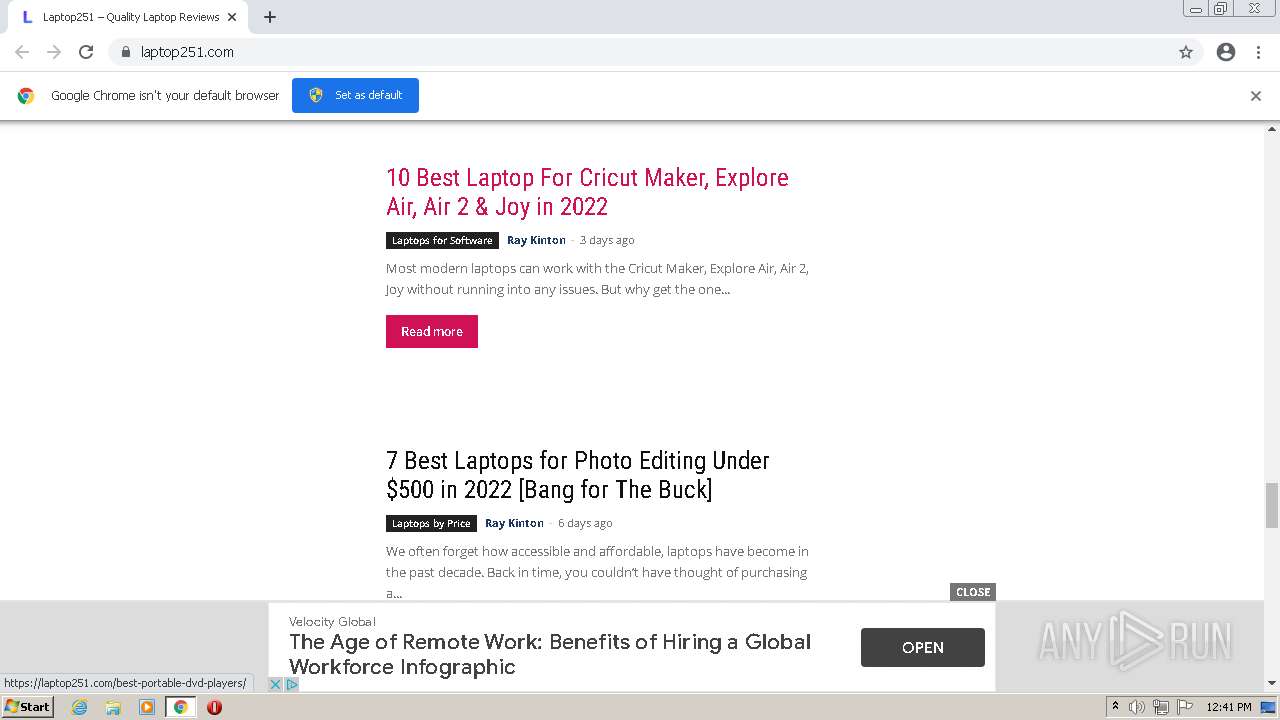Open the Windows Start menu
The width and height of the screenshot is (1280, 720).
click(28, 707)
